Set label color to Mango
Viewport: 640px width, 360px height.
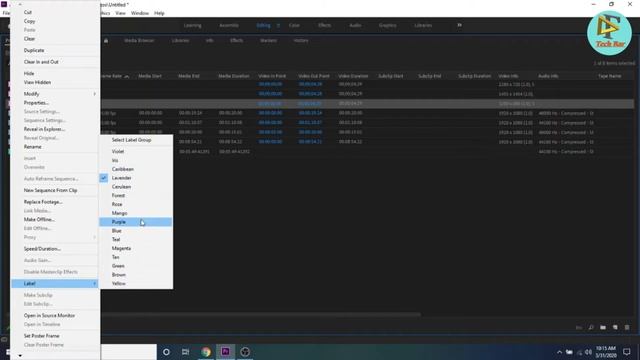point(120,213)
